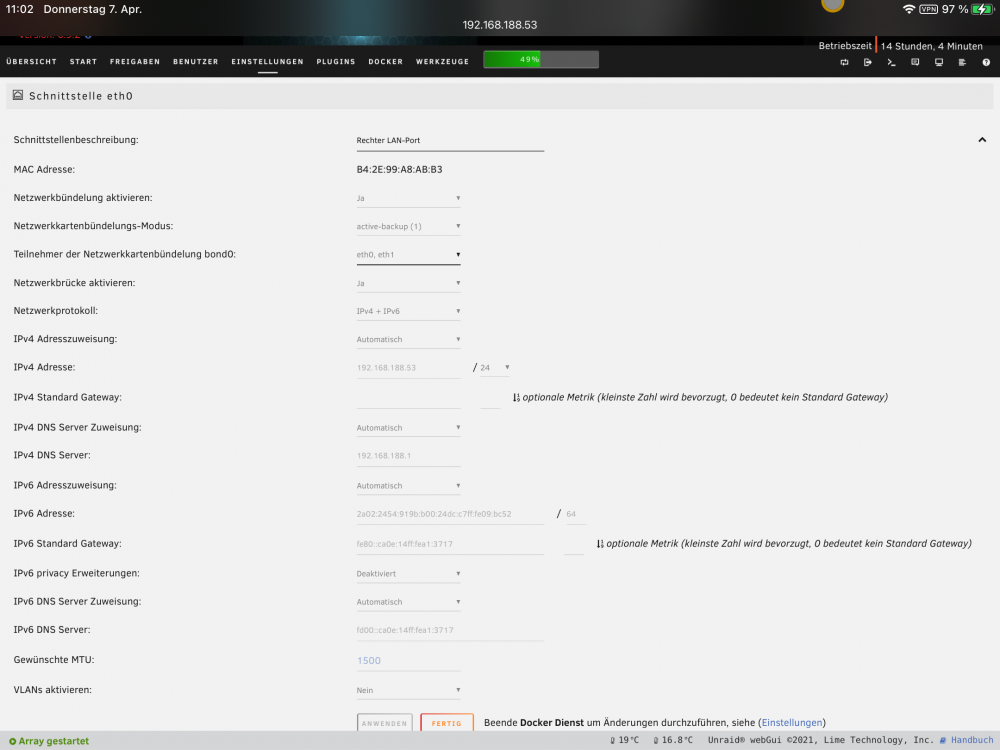Open IPv4 Adresszuweisung dropdown
The width and height of the screenshot is (1000, 750).
(408, 339)
